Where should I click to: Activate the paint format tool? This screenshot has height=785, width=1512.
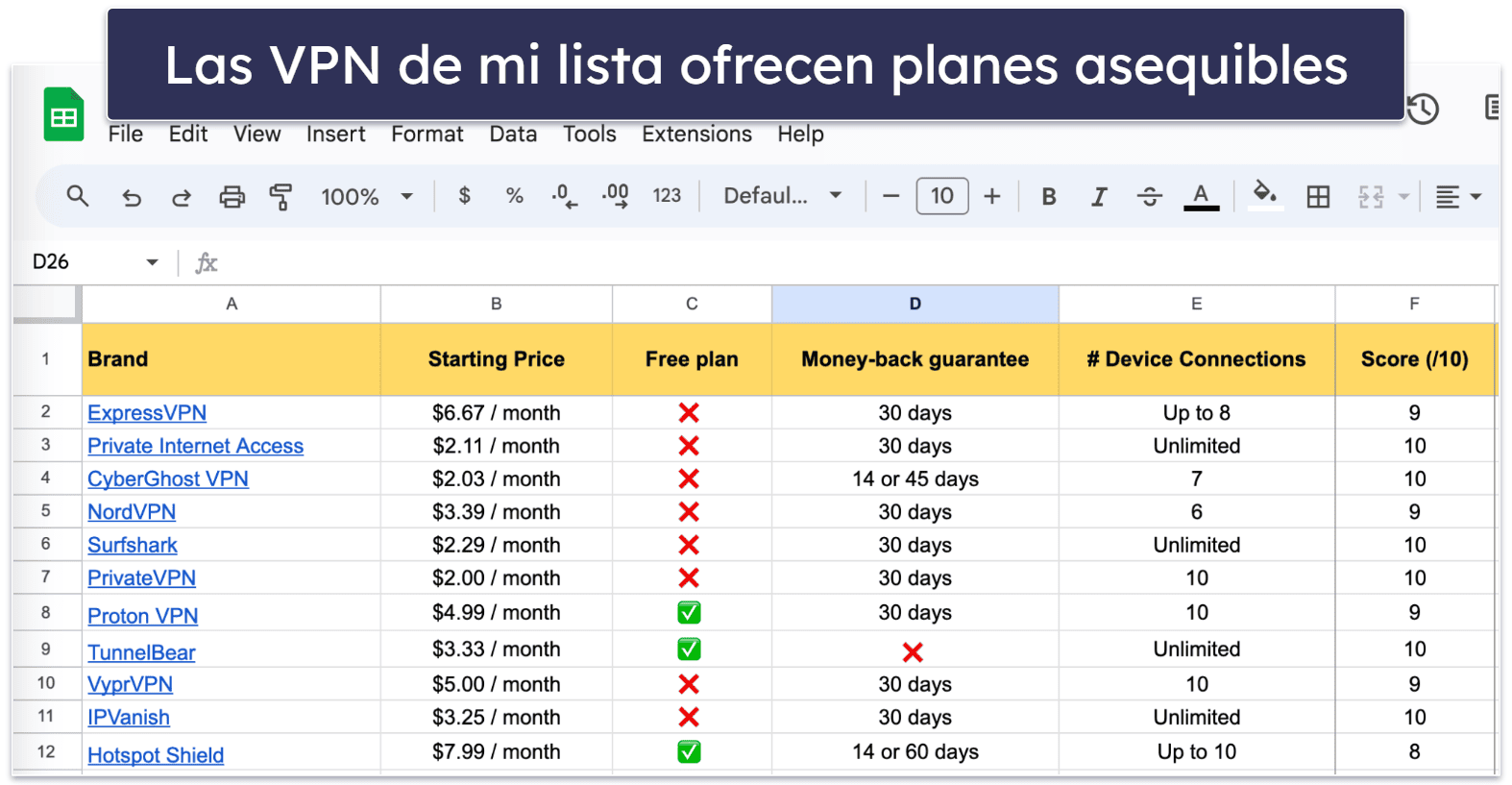click(280, 197)
